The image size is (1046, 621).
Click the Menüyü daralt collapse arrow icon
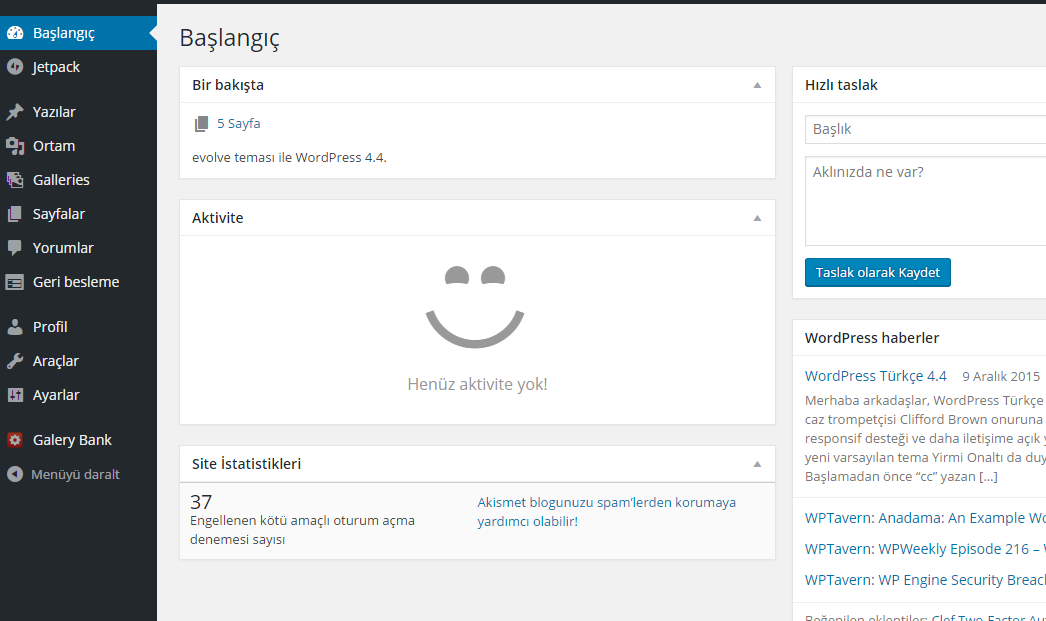click(15, 474)
